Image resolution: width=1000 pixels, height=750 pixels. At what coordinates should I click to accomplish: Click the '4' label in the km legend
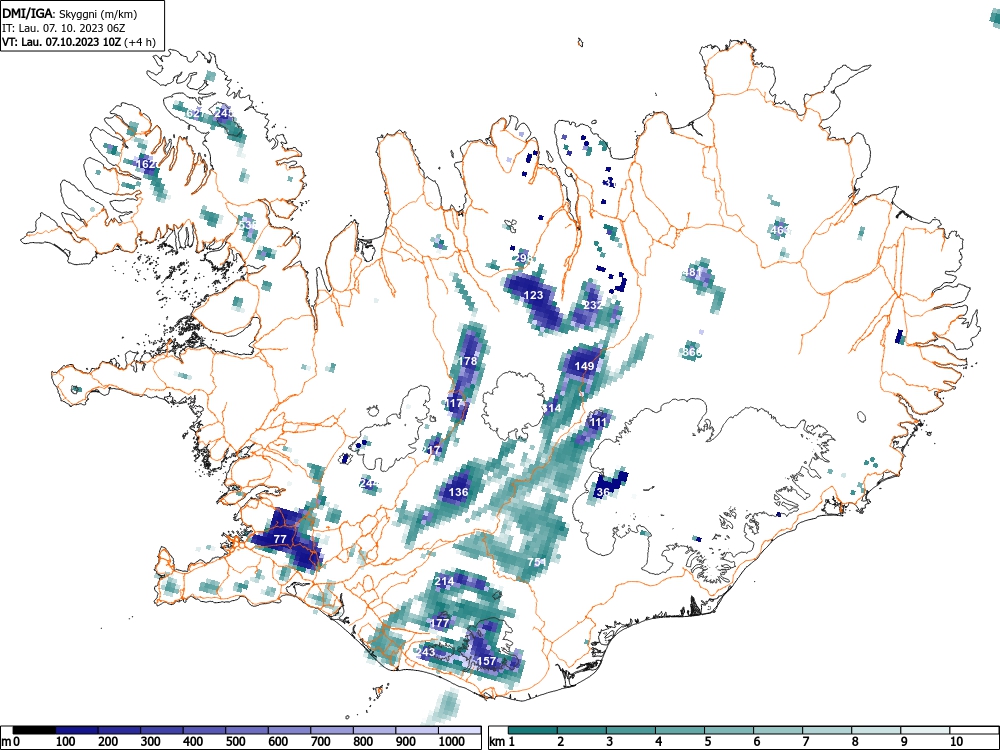pos(659,741)
